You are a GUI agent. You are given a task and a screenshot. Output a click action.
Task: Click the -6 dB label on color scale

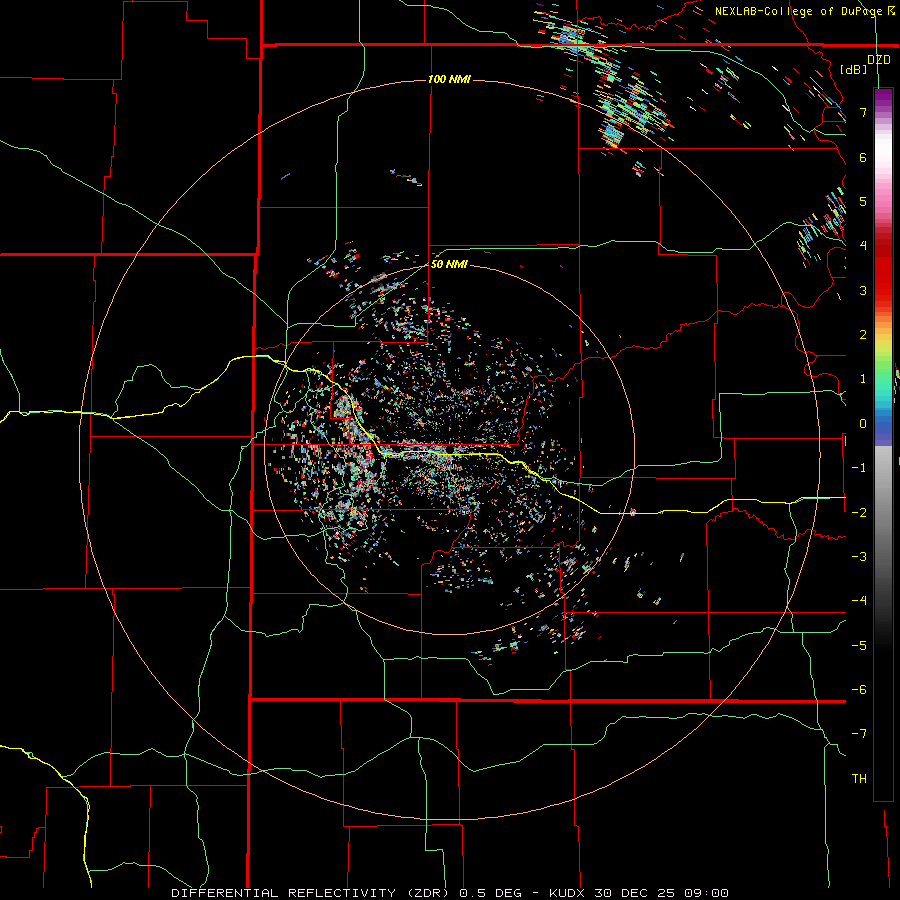pyautogui.click(x=859, y=689)
